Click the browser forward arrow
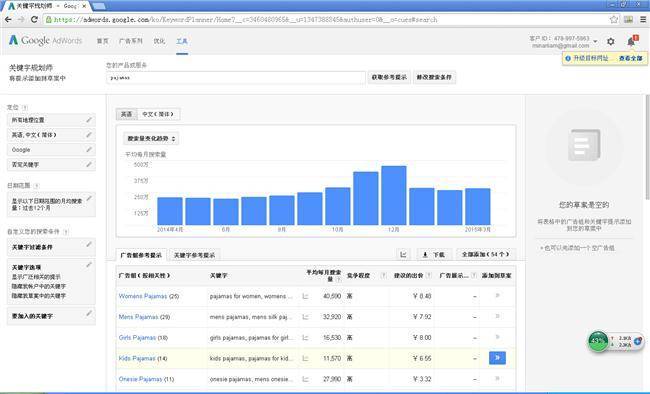 (21, 19)
